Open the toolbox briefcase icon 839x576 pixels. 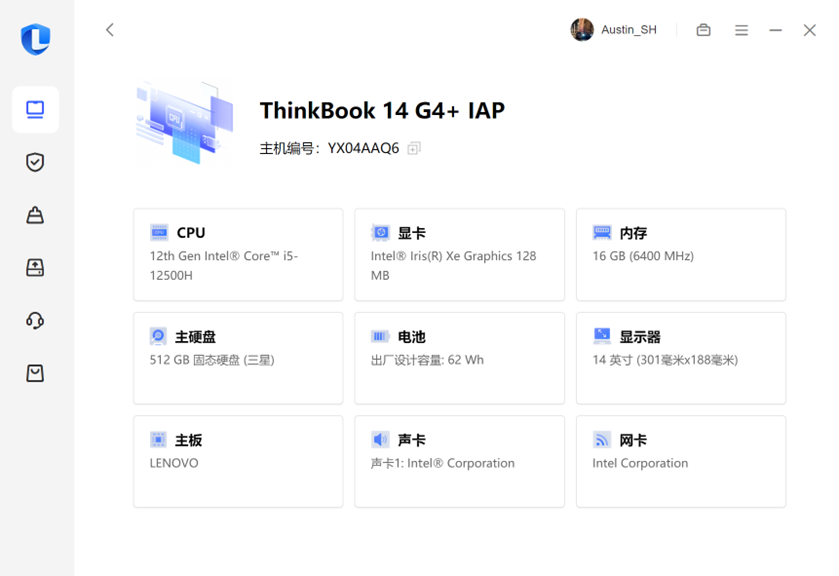click(704, 30)
